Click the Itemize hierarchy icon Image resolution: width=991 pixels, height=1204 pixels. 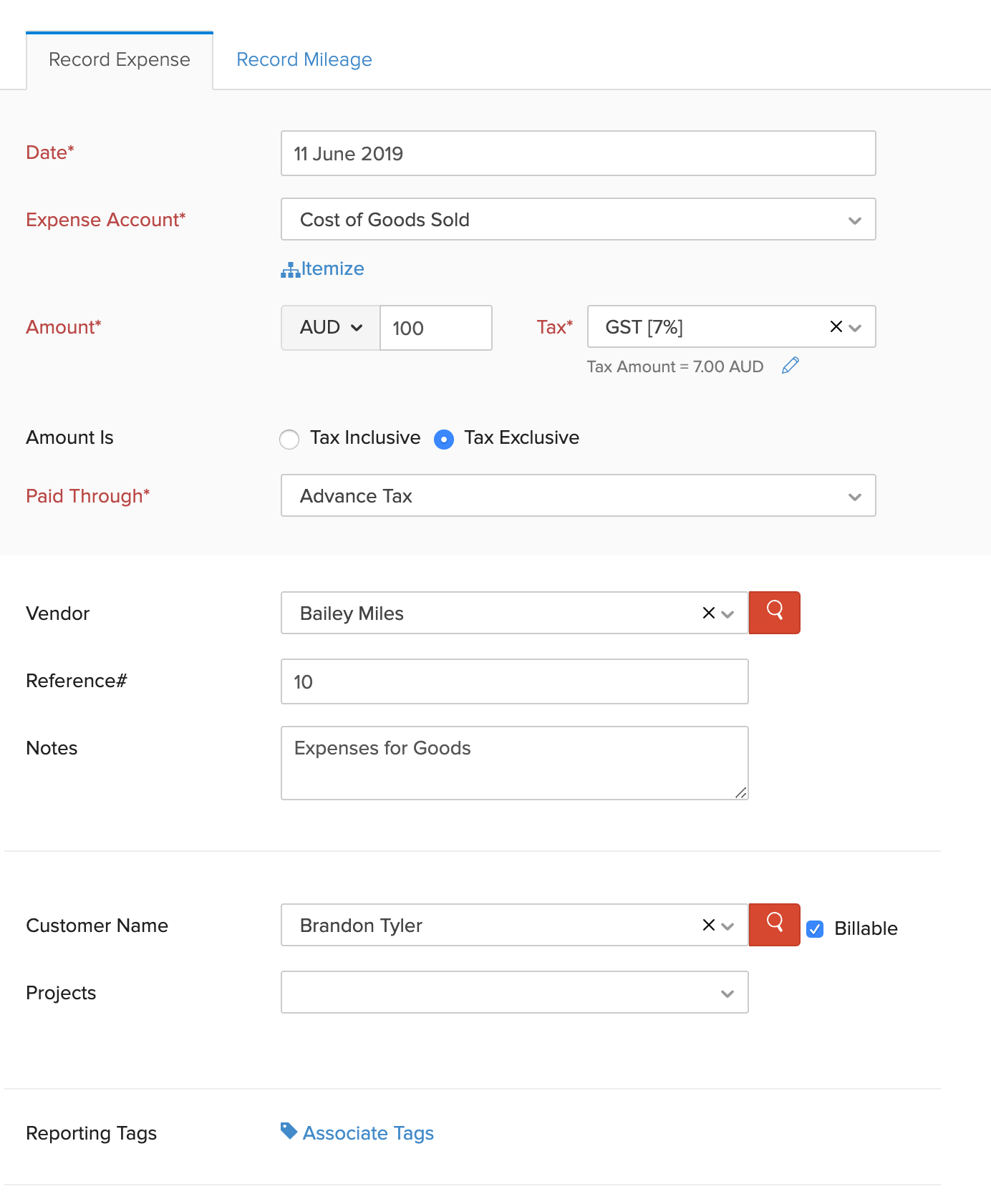290,270
